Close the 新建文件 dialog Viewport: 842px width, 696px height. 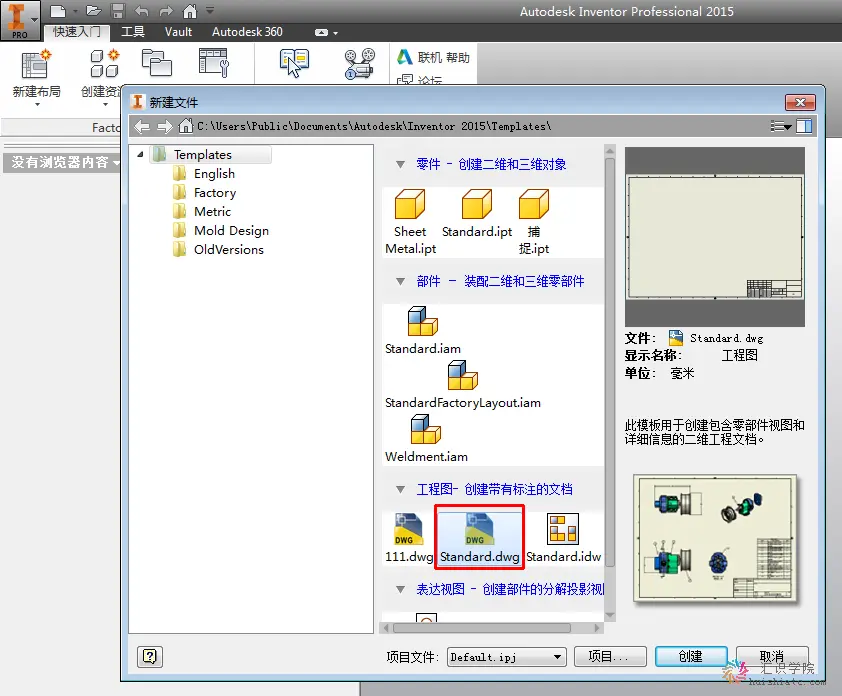(x=800, y=102)
